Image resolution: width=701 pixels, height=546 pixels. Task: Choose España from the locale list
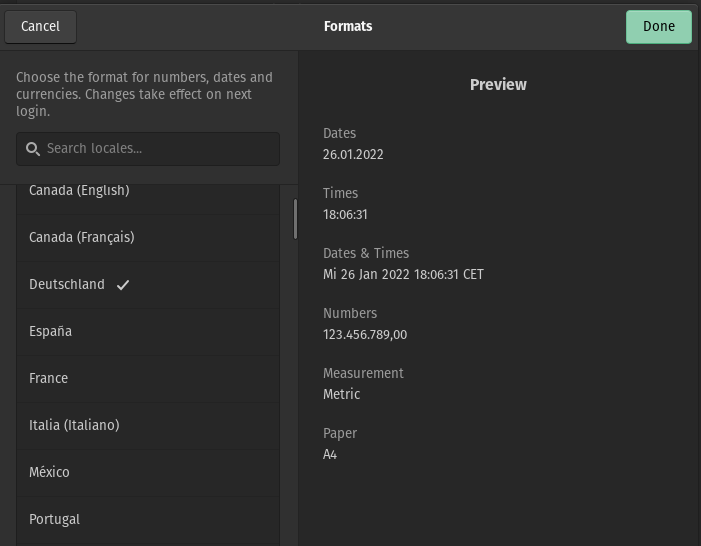coord(148,332)
